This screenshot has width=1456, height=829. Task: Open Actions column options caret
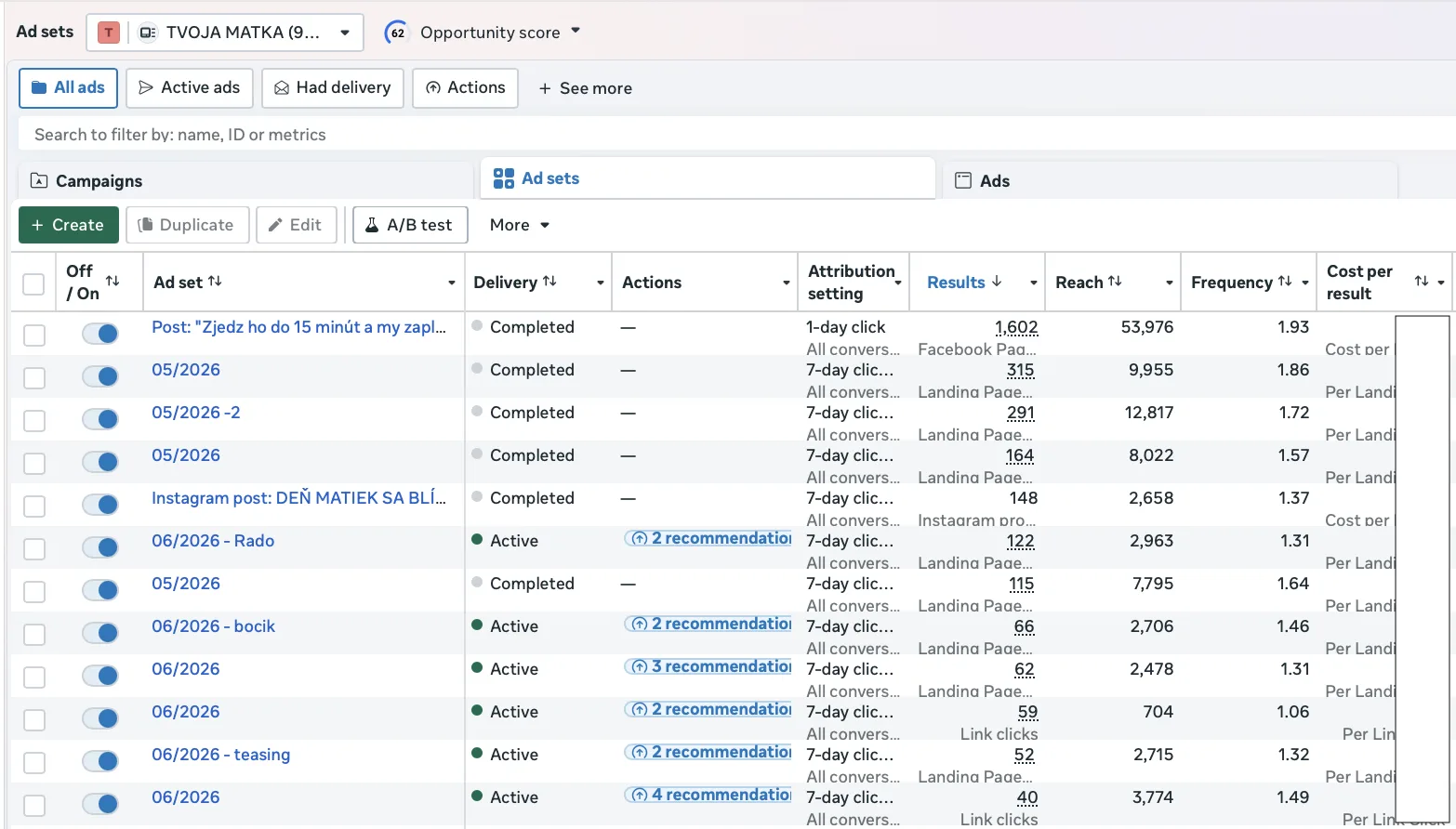click(787, 283)
